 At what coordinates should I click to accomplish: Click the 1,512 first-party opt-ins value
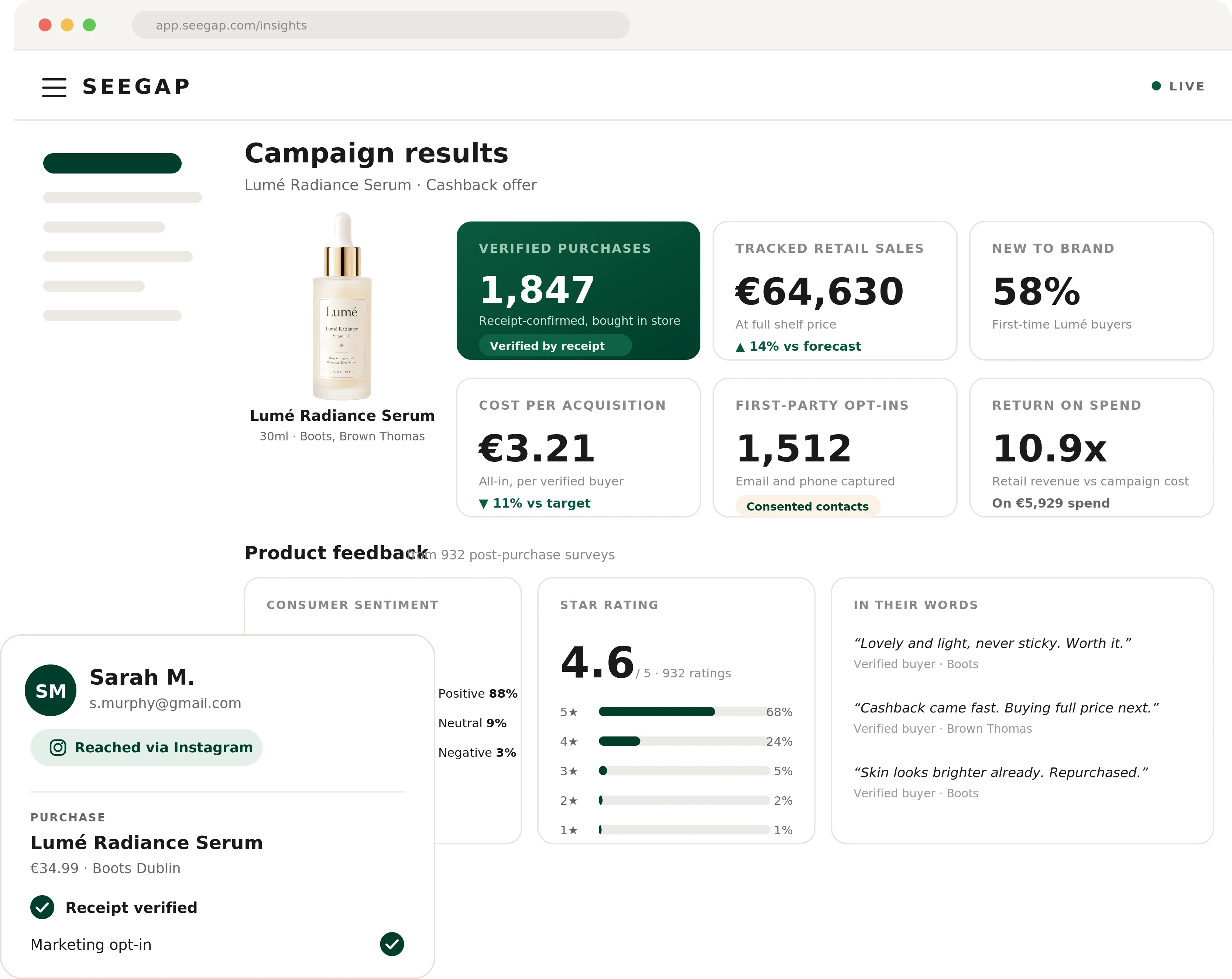[x=794, y=449]
